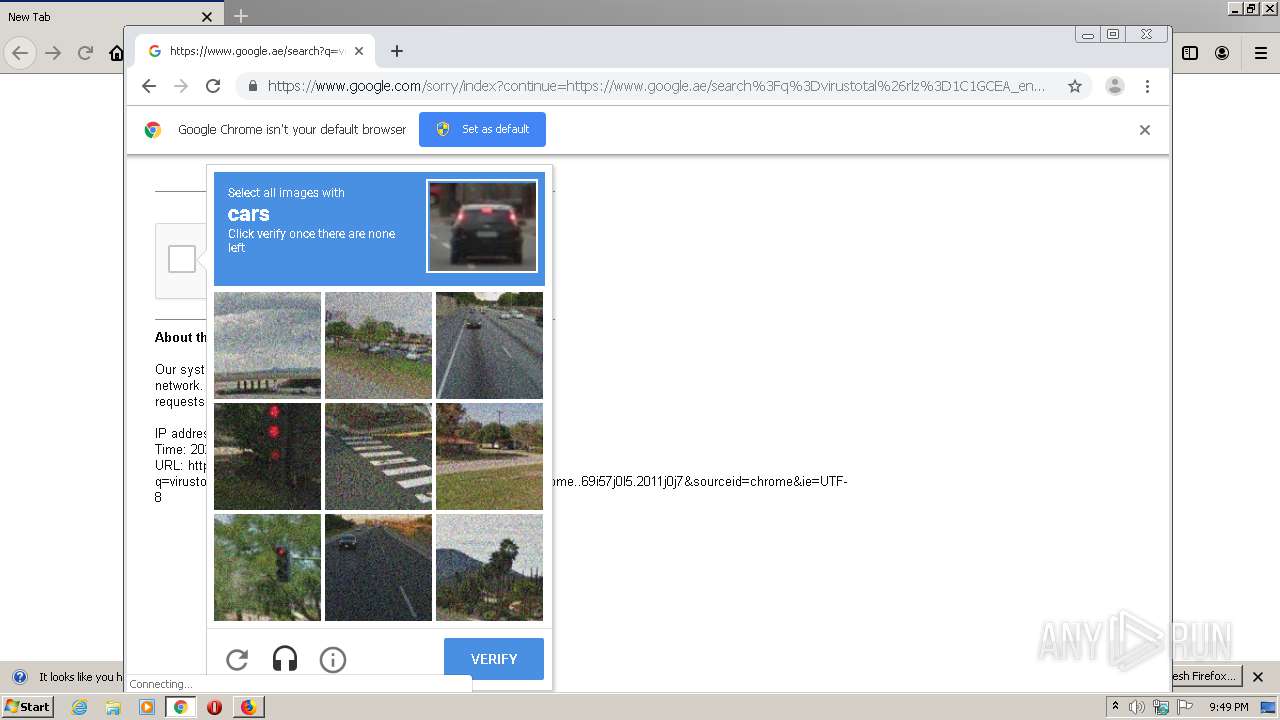The width and height of the screenshot is (1280, 720).
Task: Reload page in Firefox window
Action: click(x=86, y=53)
